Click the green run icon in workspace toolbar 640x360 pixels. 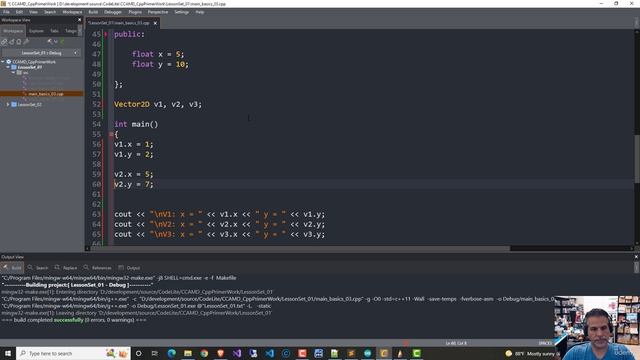62,42
